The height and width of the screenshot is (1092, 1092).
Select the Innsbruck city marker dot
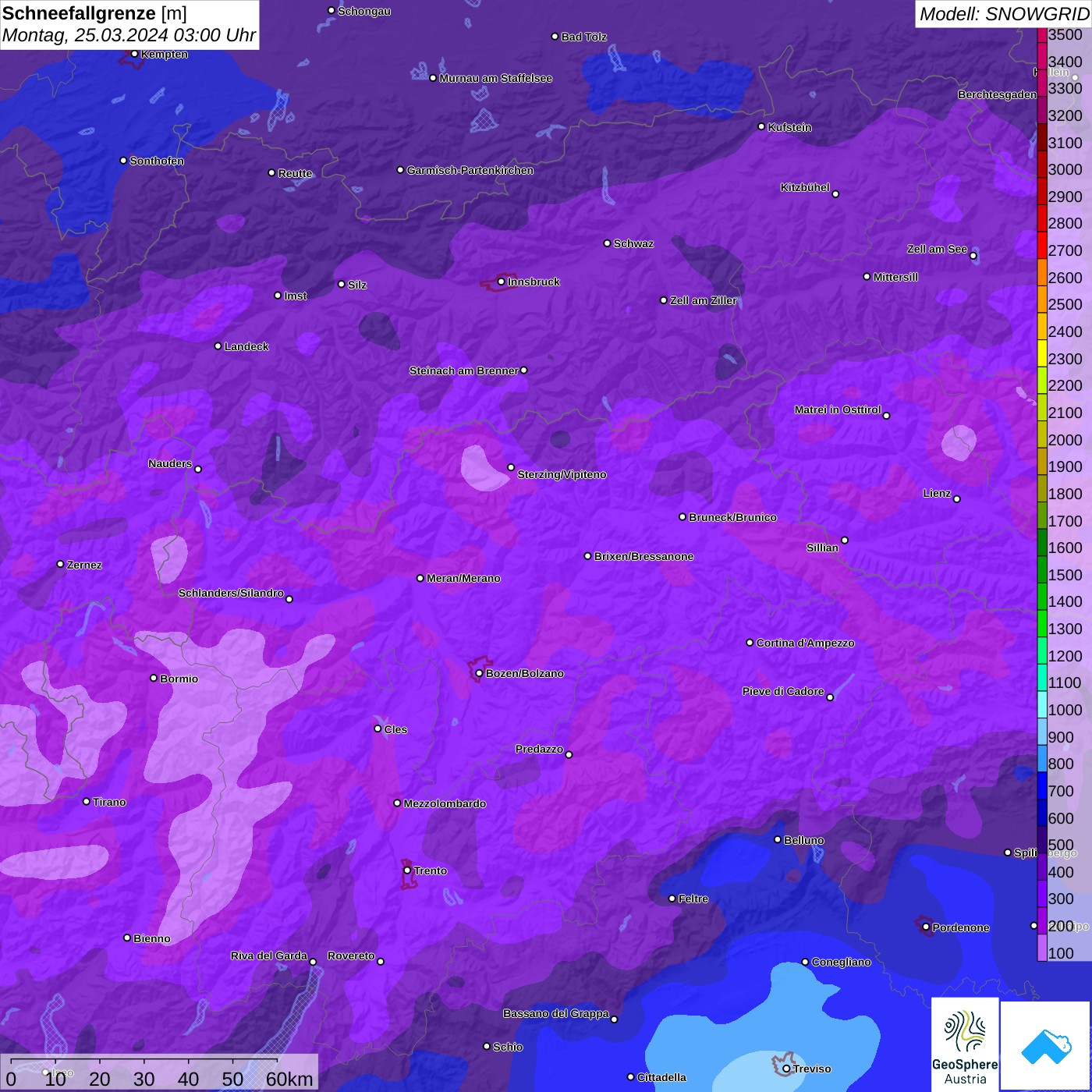pyautogui.click(x=502, y=282)
